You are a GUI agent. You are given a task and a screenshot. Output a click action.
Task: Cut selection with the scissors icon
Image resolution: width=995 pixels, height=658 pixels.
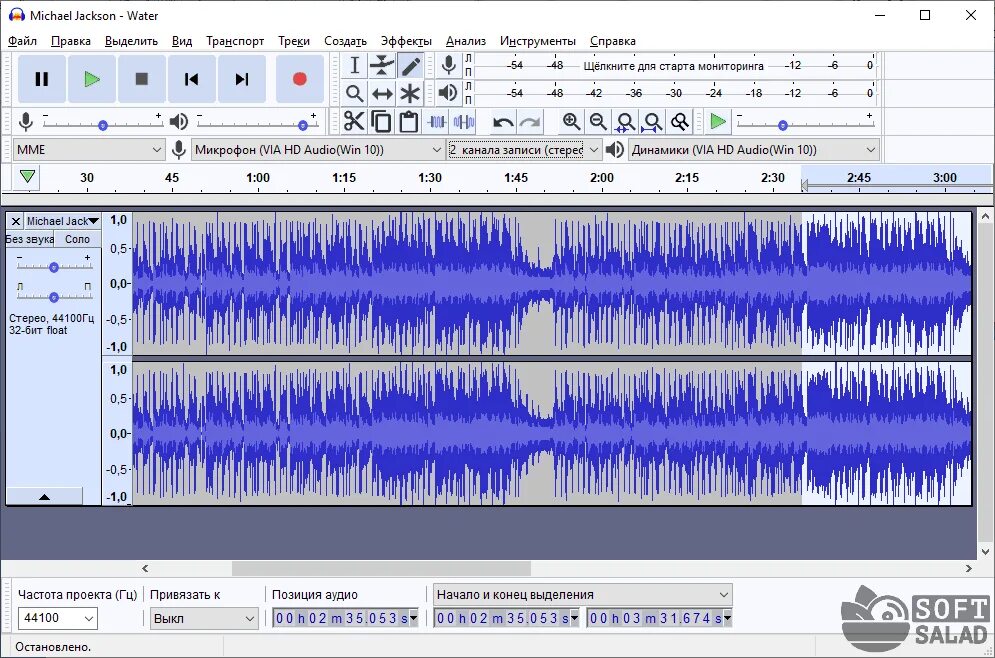pyautogui.click(x=354, y=121)
